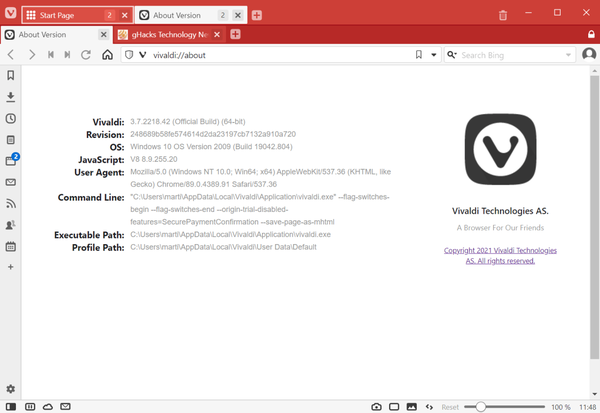The image size is (600, 413).
Task: Reload the current page
Action: click(x=86, y=55)
